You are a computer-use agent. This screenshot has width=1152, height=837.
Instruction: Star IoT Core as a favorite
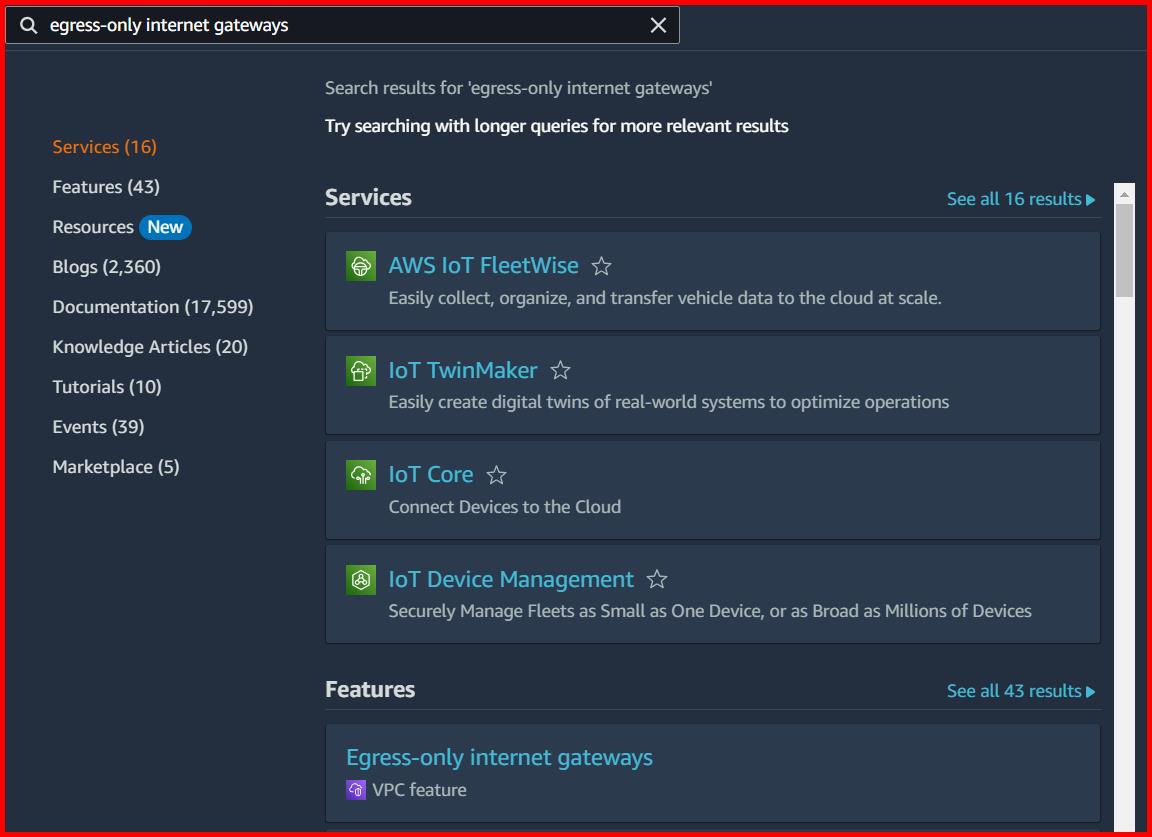click(496, 474)
